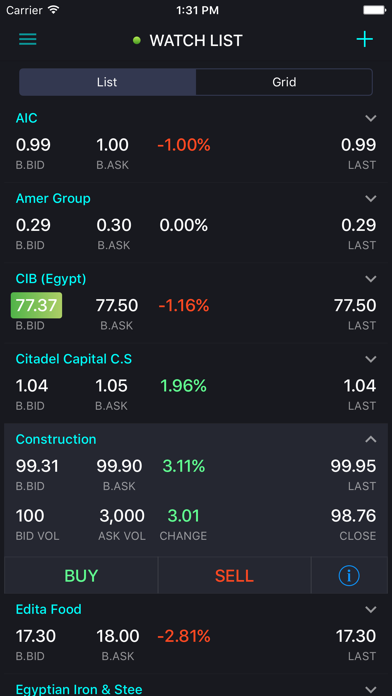Tap the WATCH LIST title
Image resolution: width=392 pixels, height=696 pixels.
[x=196, y=40]
